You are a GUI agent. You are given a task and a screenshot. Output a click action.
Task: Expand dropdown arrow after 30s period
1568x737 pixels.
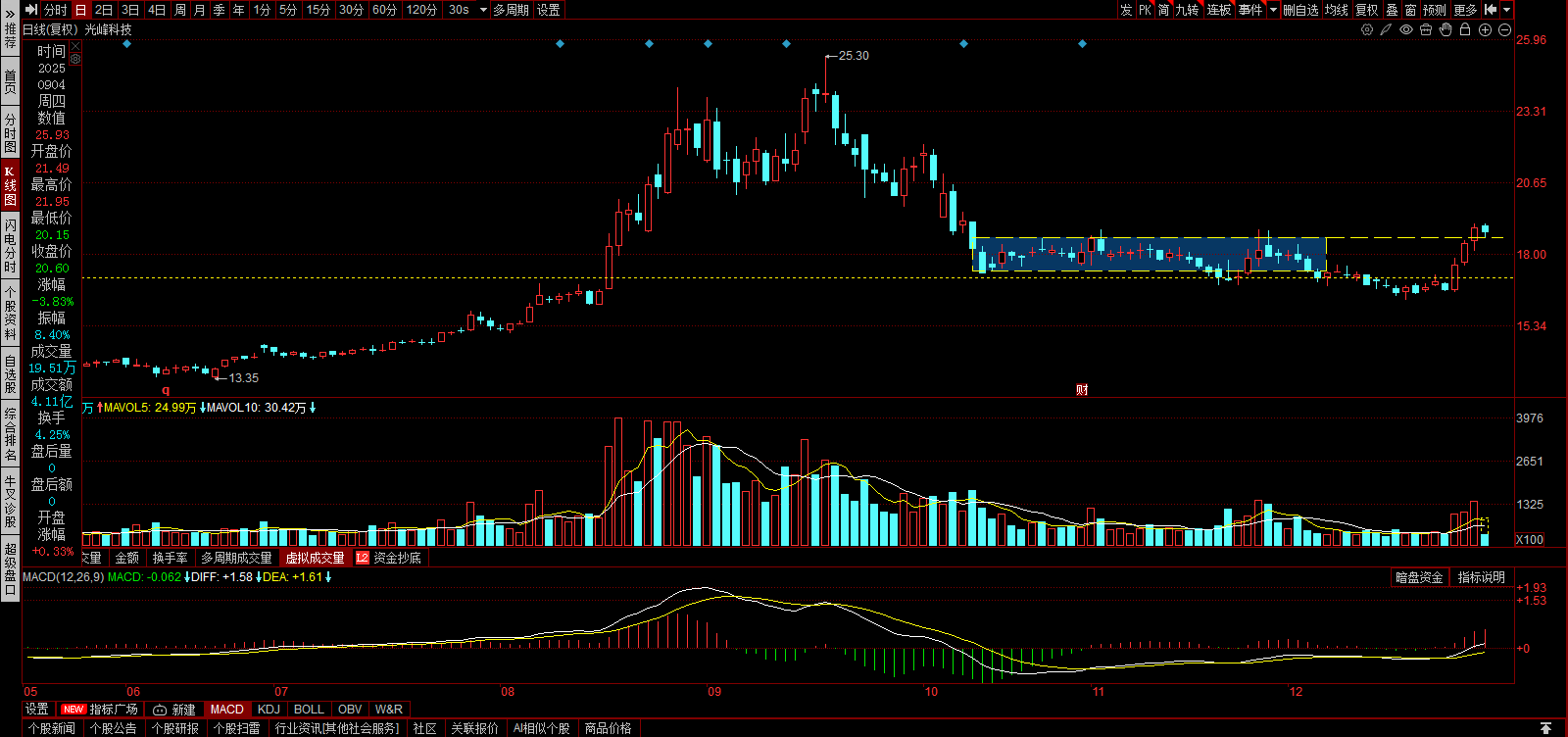pos(483,10)
